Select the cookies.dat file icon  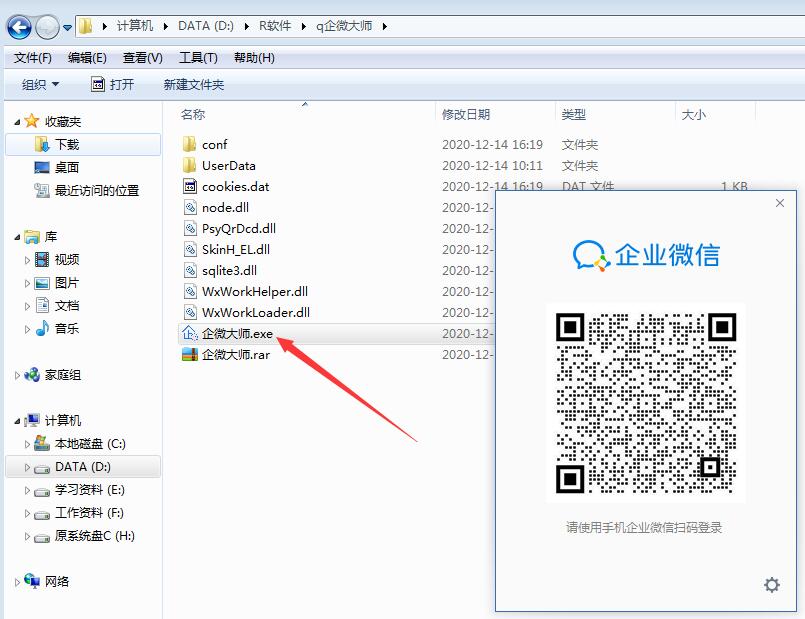tap(190, 186)
